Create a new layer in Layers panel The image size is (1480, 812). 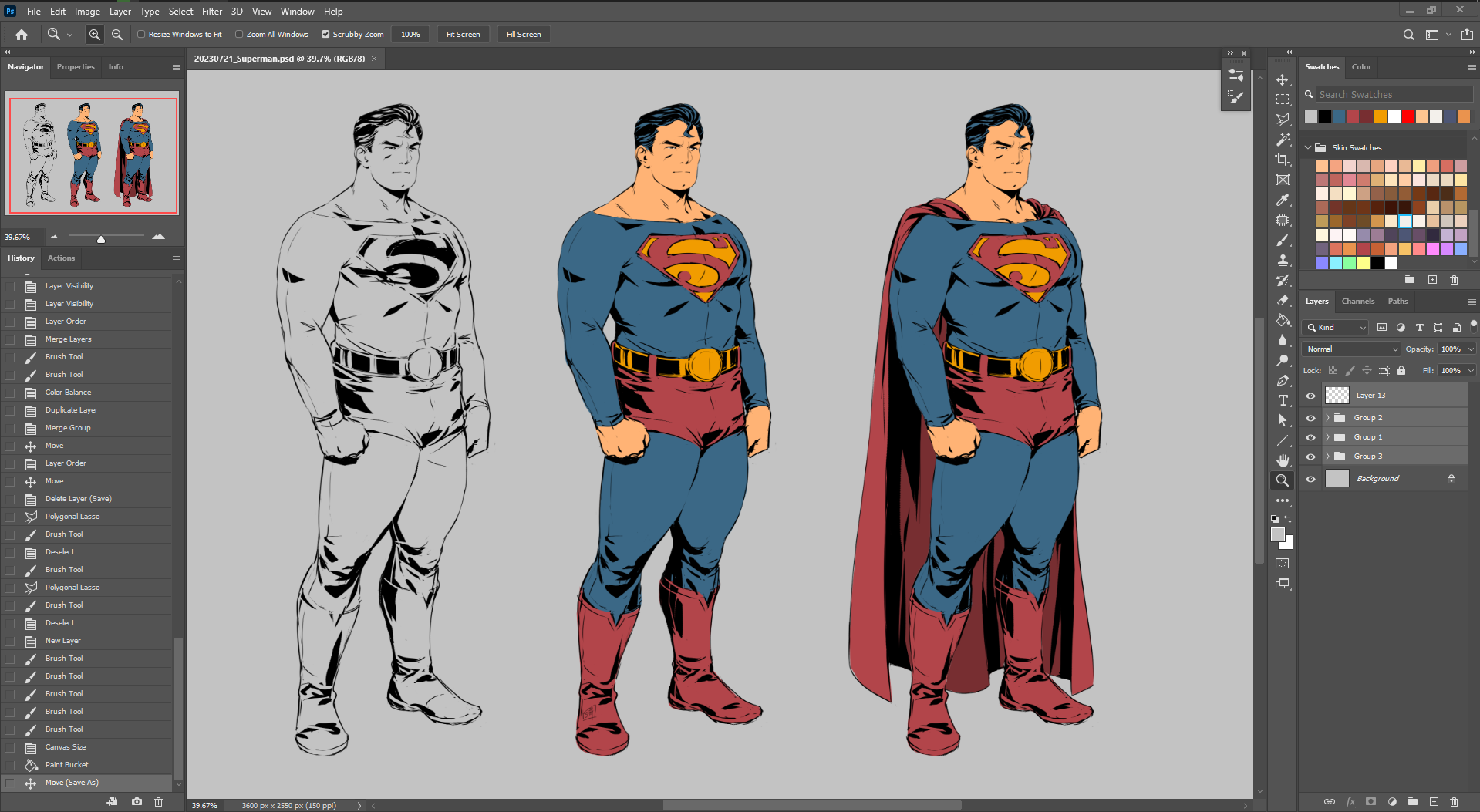click(1434, 802)
